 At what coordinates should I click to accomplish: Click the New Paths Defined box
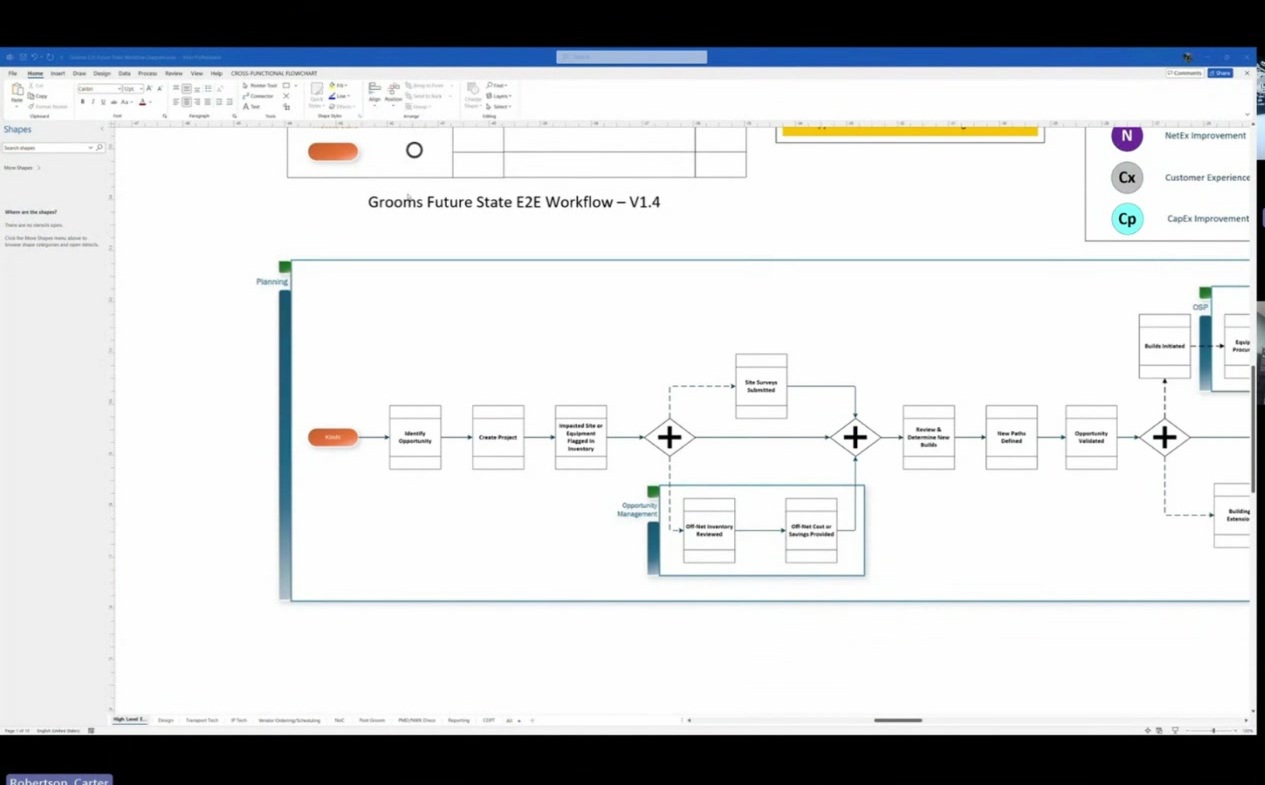pos(1011,437)
